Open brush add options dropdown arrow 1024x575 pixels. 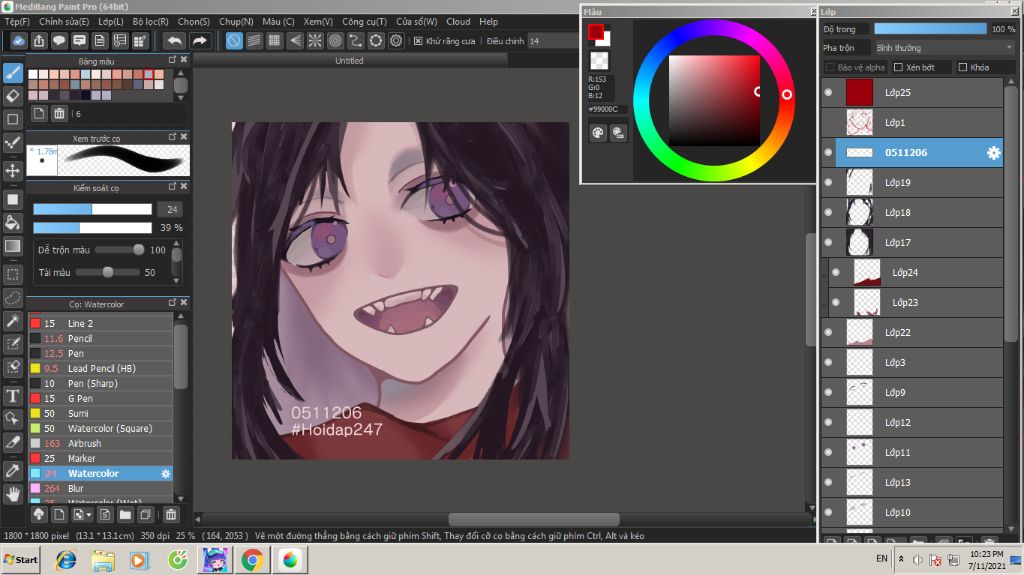point(89,515)
